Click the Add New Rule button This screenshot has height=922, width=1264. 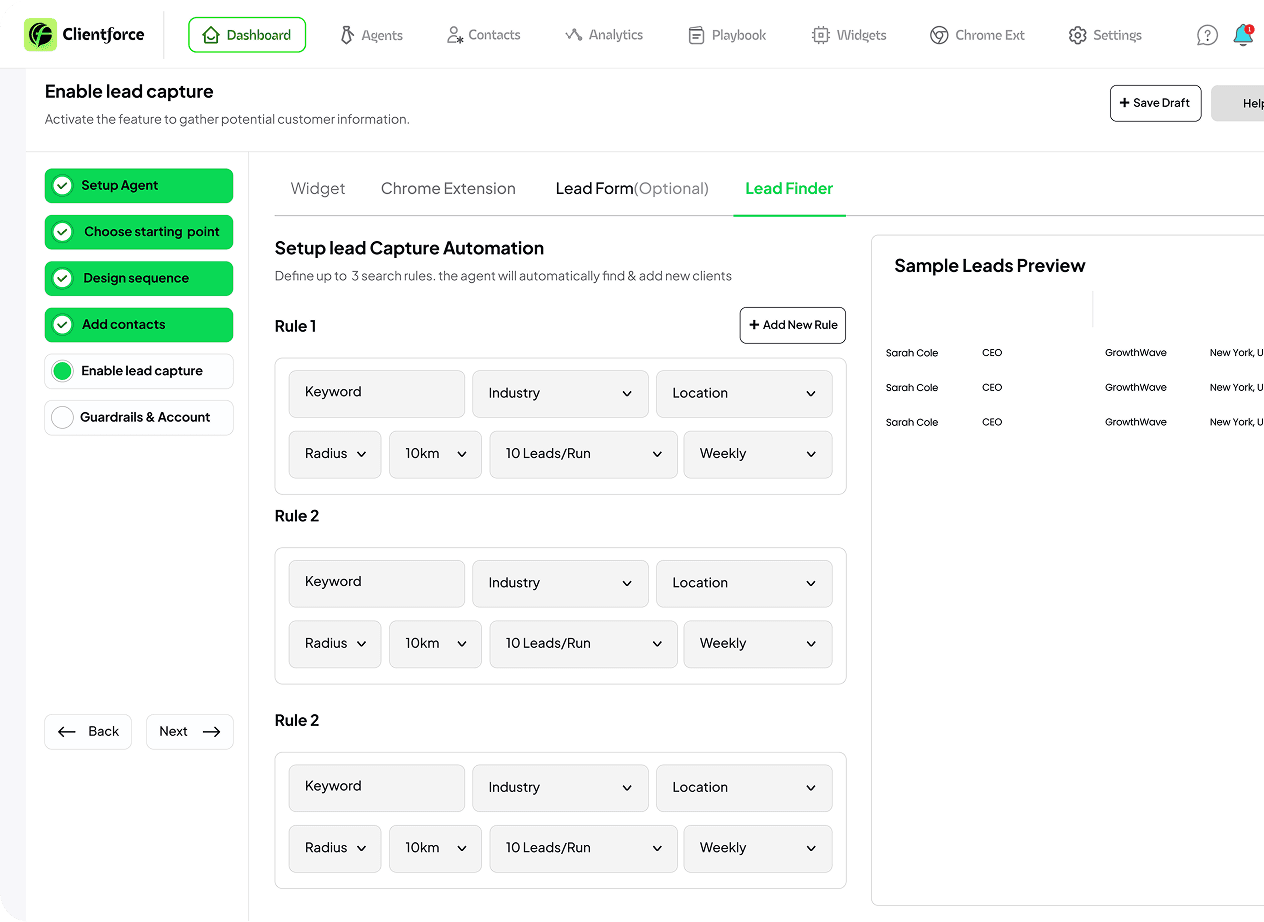tap(792, 325)
